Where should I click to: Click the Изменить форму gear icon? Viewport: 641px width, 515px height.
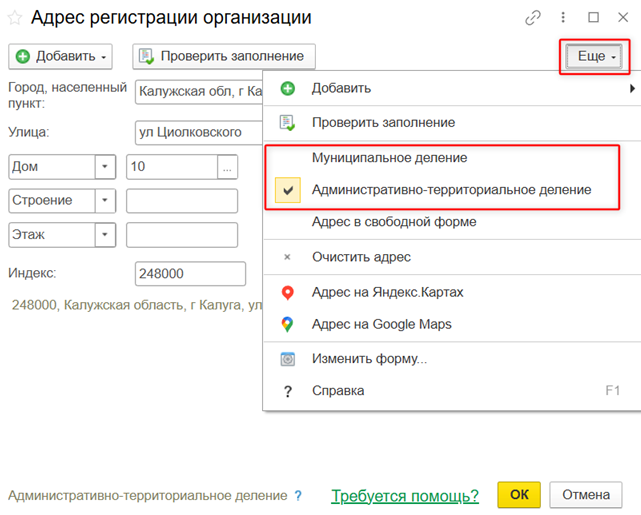pyautogui.click(x=287, y=358)
